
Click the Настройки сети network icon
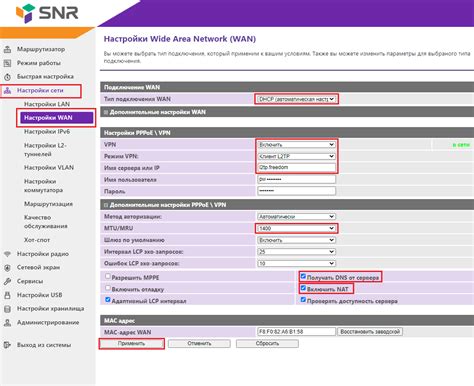click(7, 91)
